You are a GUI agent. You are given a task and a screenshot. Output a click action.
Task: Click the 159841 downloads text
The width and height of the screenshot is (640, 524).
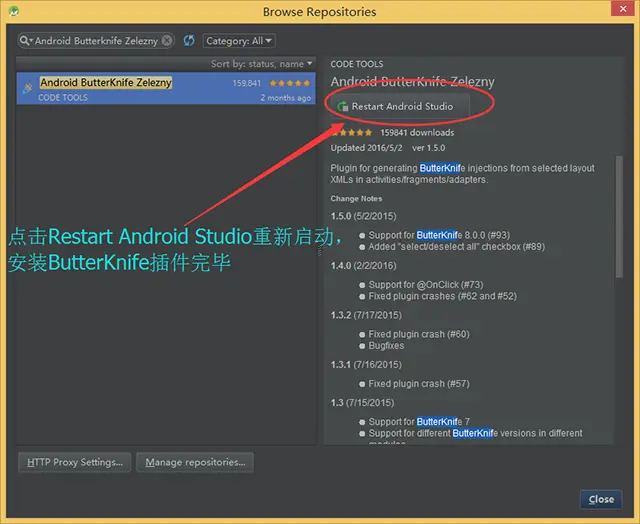point(417,133)
